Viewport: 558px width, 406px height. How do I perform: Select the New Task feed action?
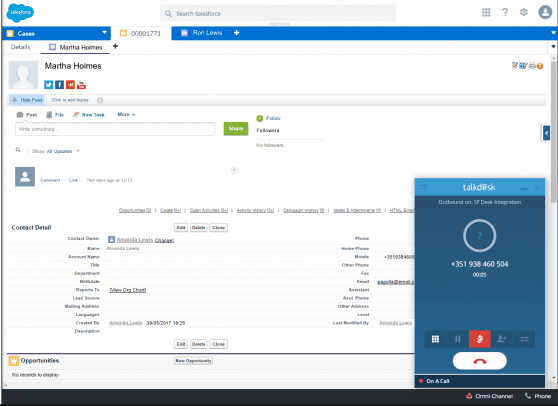(89, 115)
